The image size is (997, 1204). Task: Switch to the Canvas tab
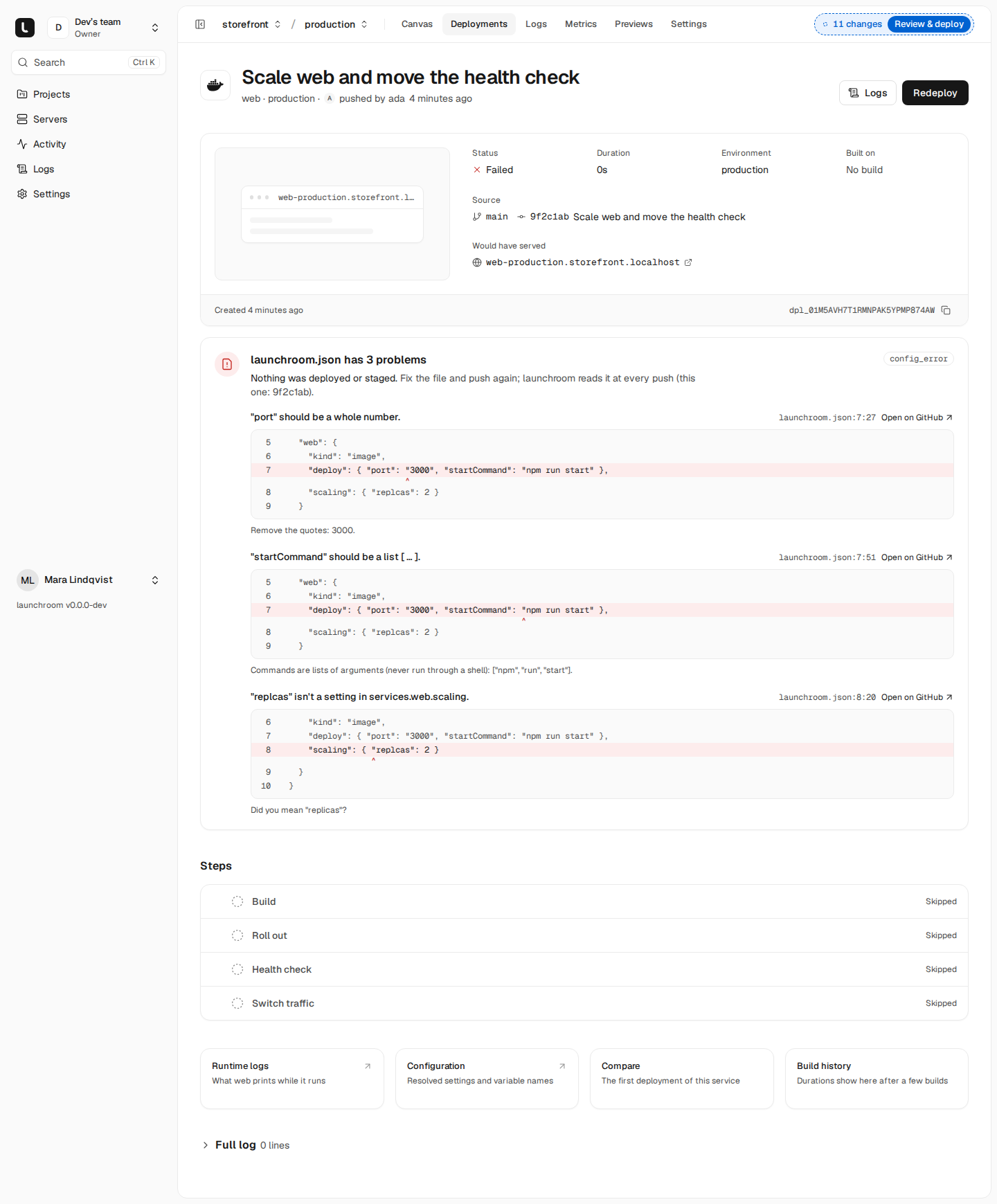417,24
